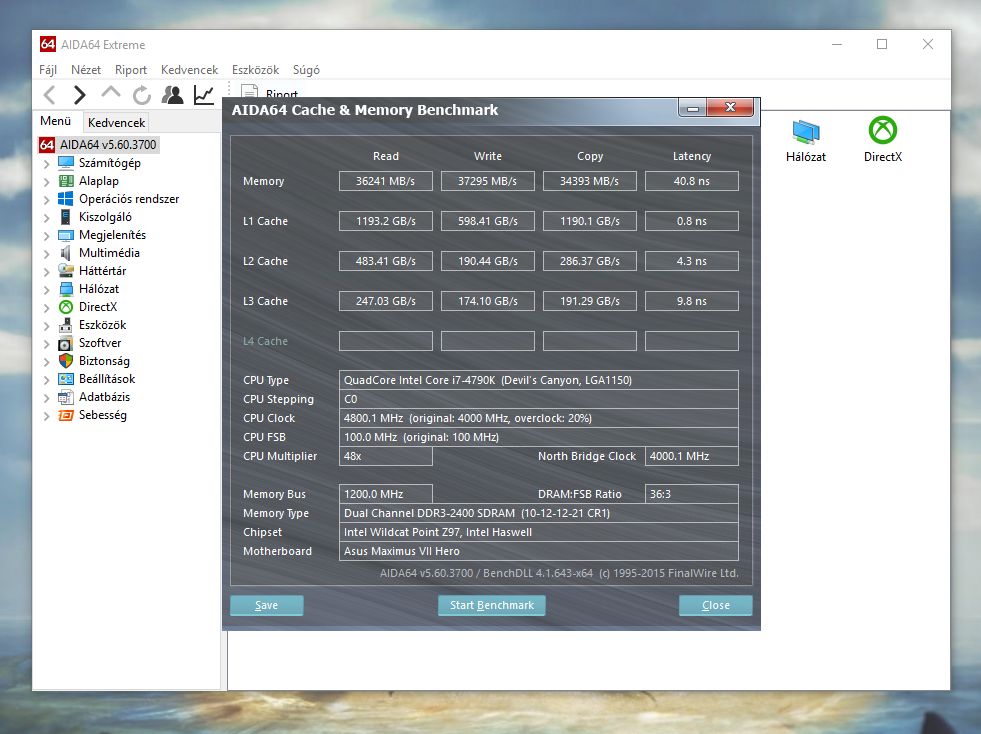Viewport: 981px width, 734px height.
Task: Open the Kedvencek menu in menu bar
Action: [x=190, y=70]
